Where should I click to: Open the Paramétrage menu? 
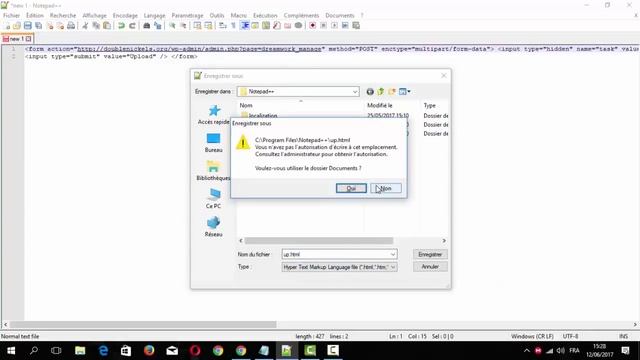click(x=187, y=16)
